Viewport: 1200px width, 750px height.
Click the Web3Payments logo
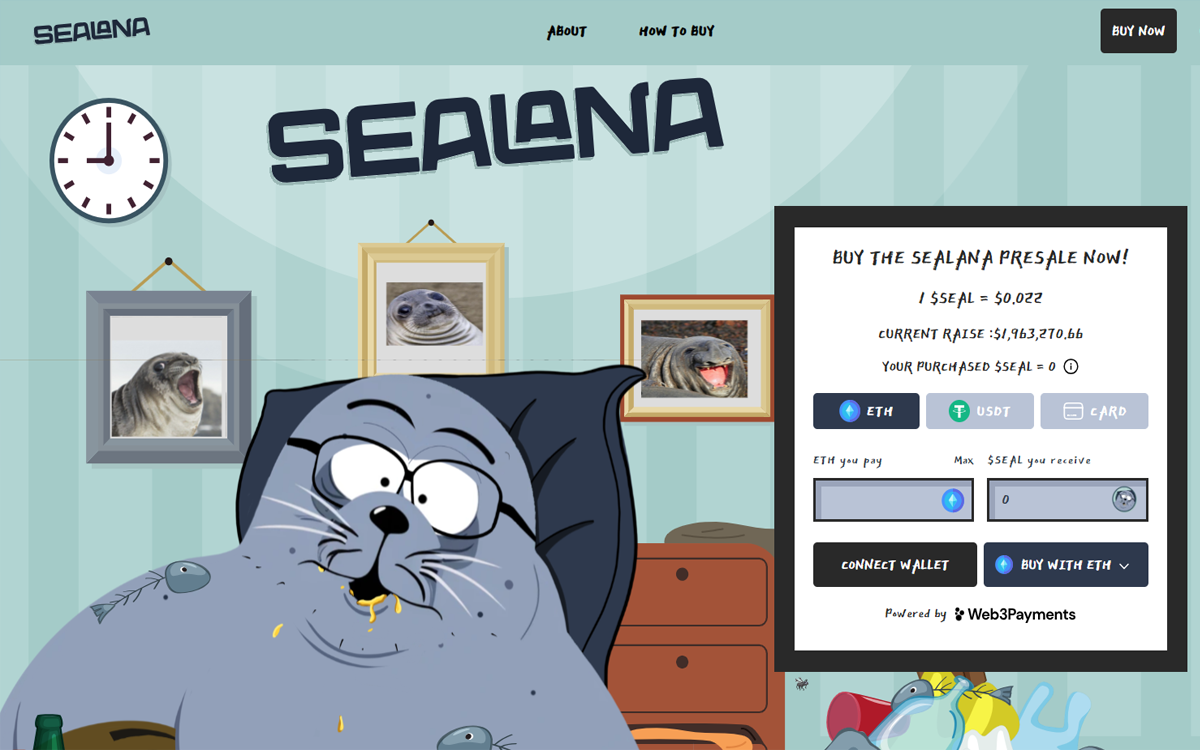(x=1015, y=614)
